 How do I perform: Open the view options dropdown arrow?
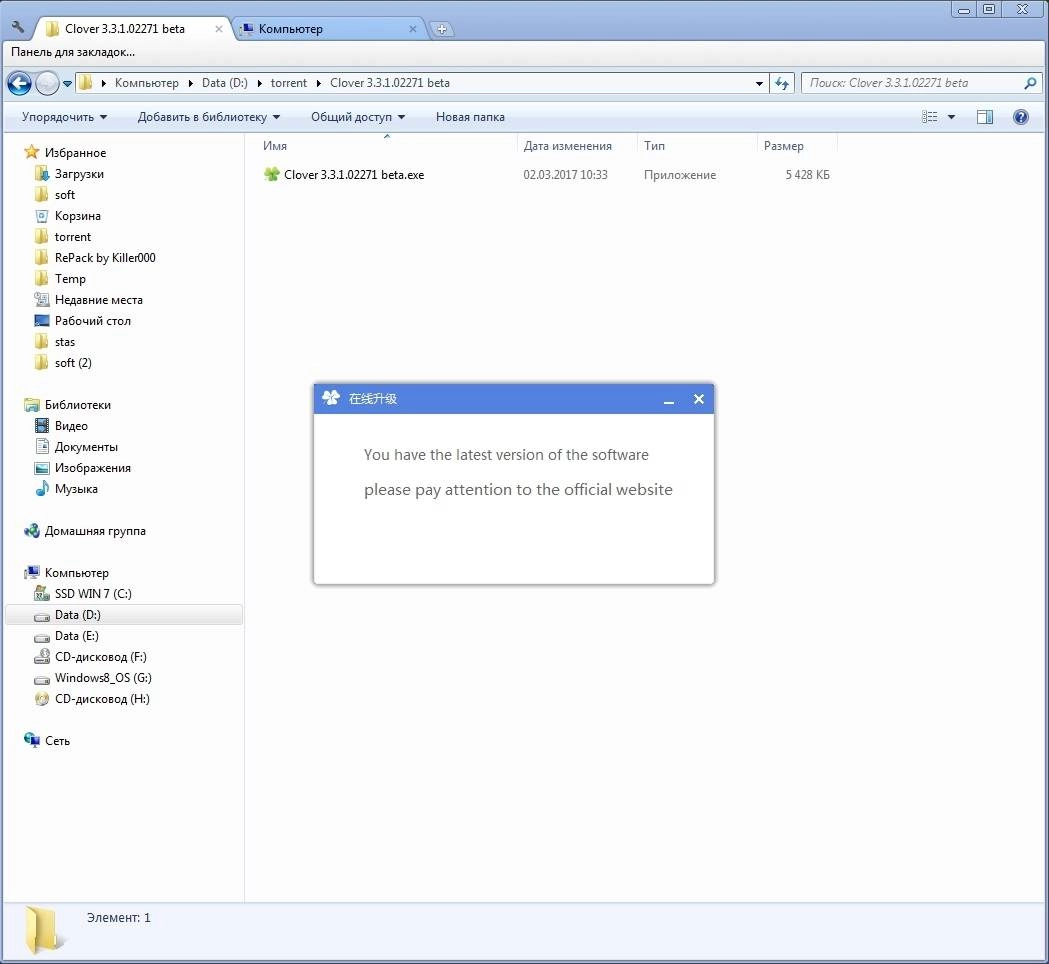(951, 117)
